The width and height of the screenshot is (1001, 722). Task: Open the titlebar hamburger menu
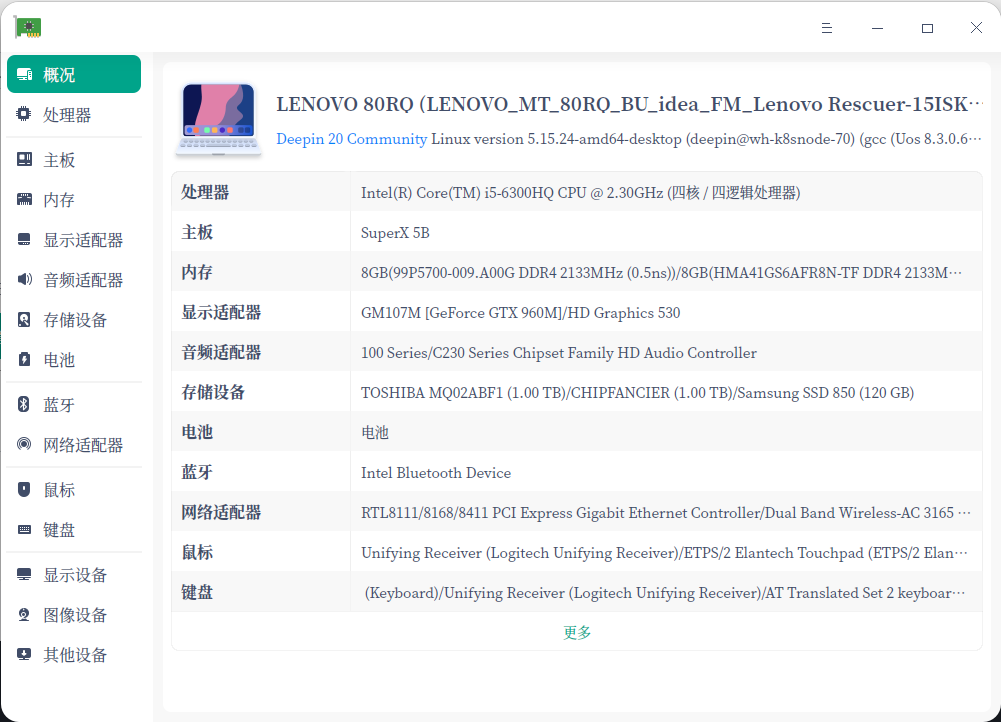point(826,28)
